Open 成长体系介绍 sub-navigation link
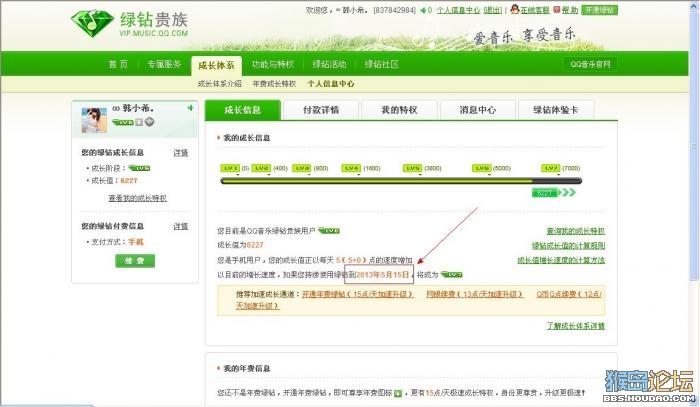Viewport: 700px width, 407px height. (220, 83)
